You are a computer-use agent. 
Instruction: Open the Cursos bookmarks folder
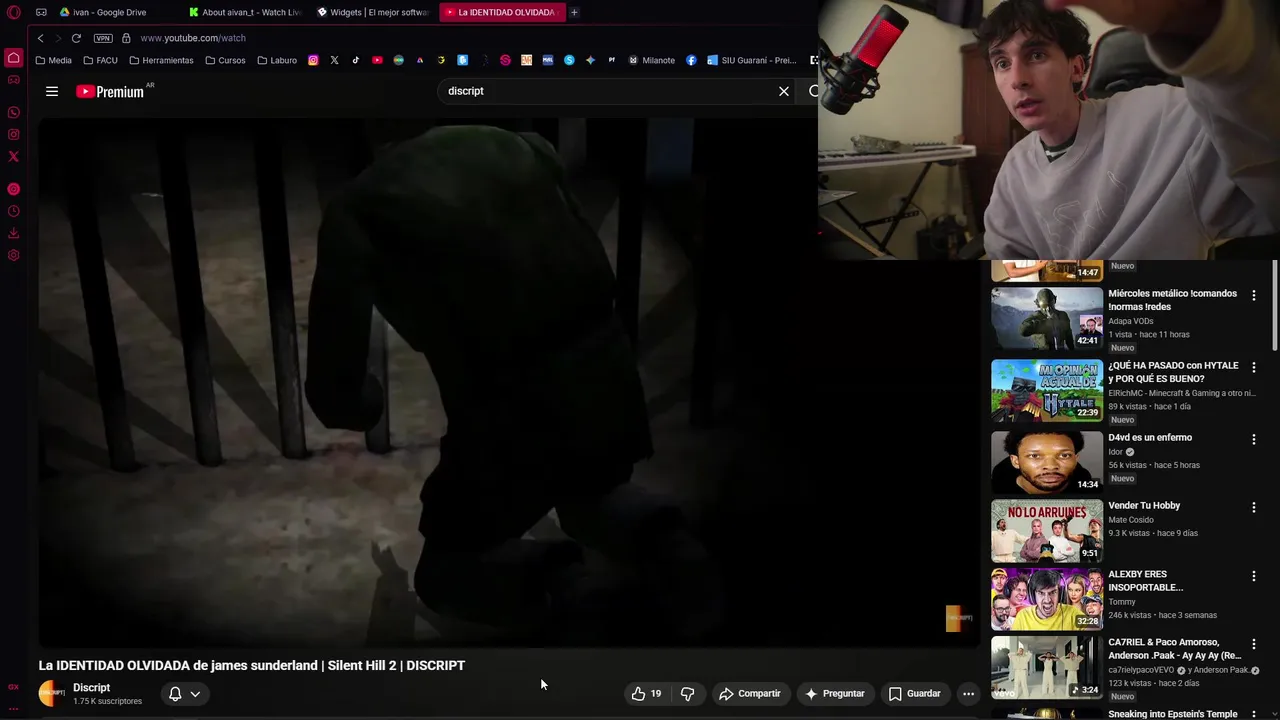225,60
